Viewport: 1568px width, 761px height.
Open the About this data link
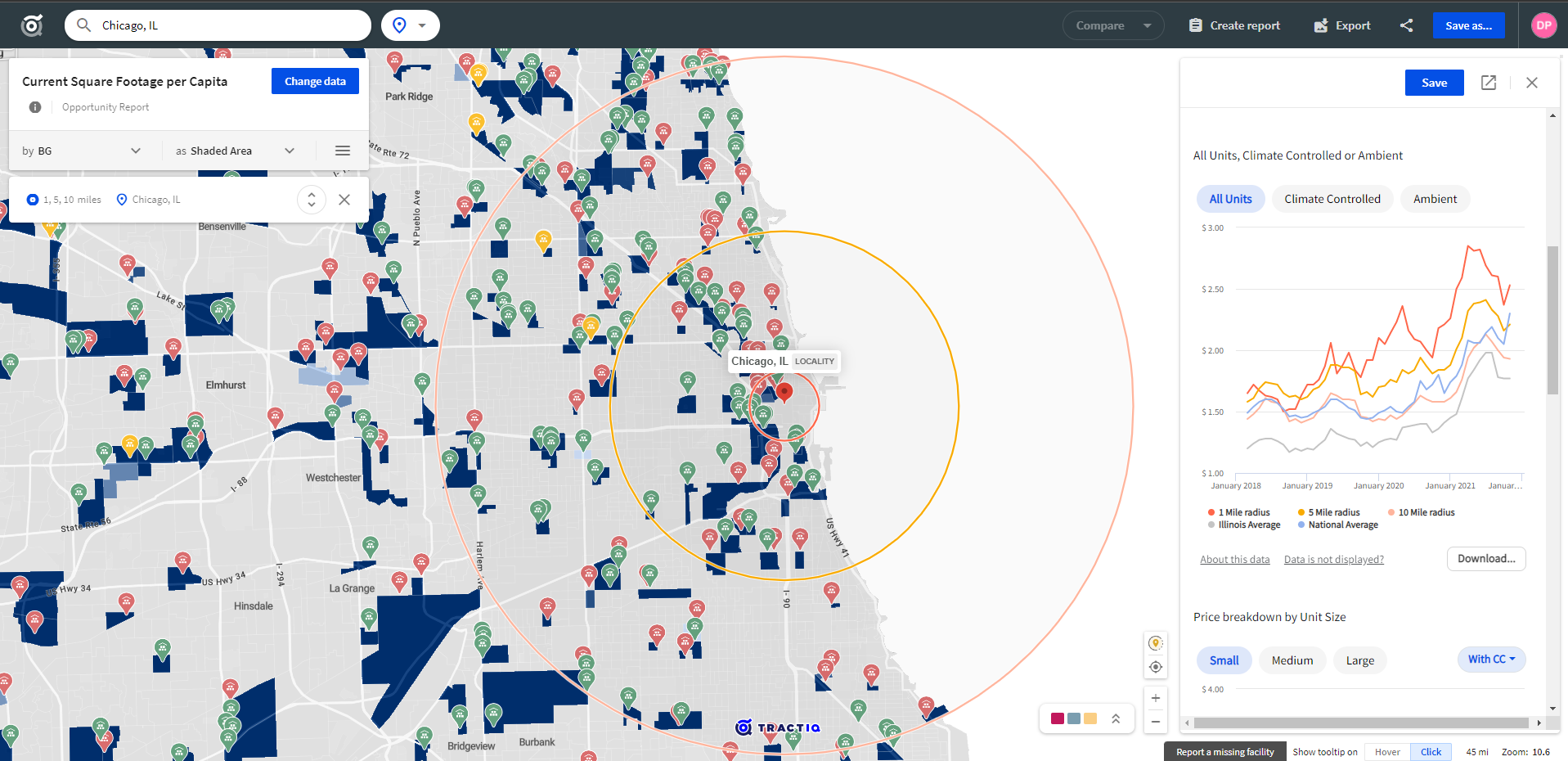tap(1234, 560)
